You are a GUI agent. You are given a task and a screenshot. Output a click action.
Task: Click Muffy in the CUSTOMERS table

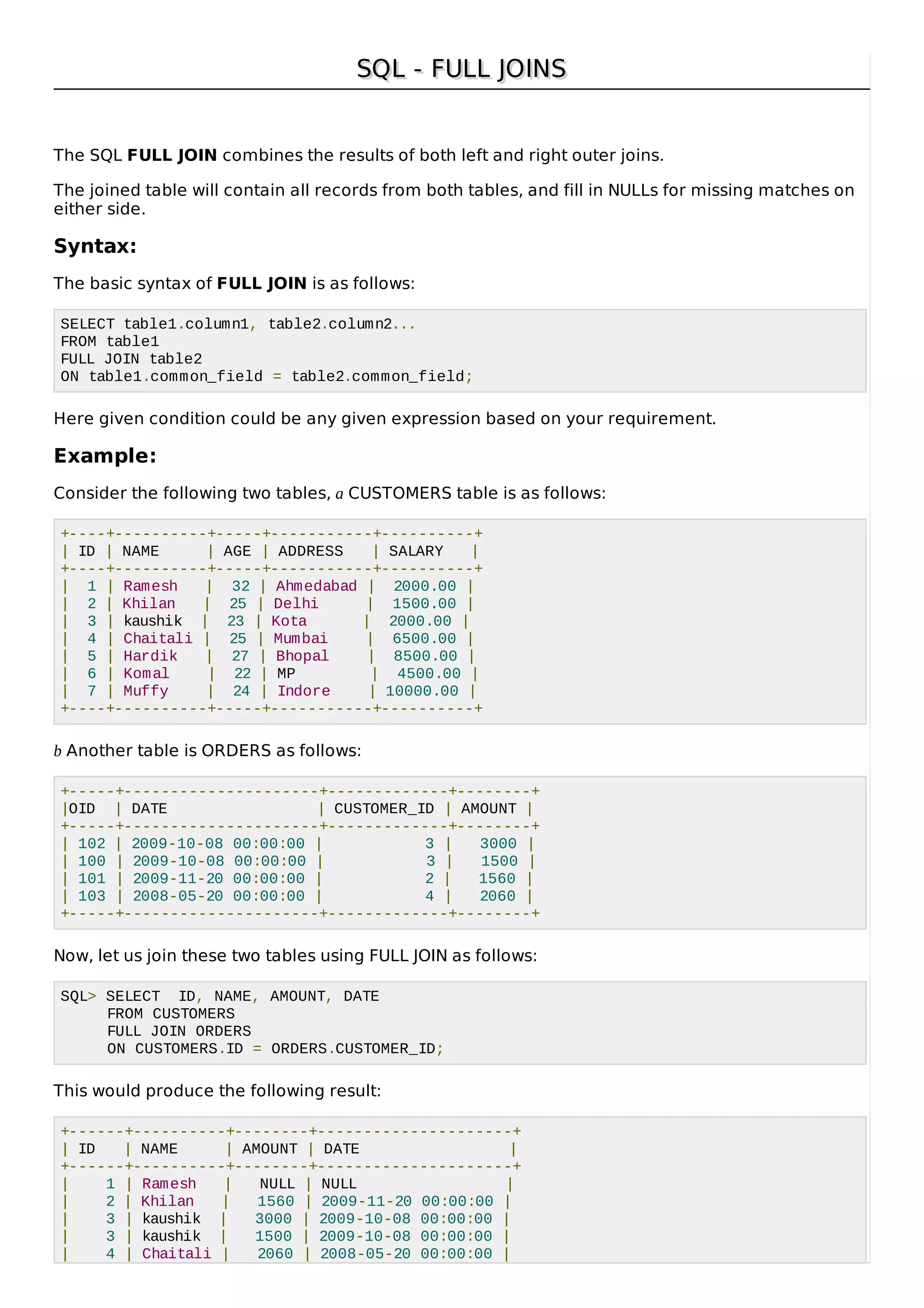146,691
